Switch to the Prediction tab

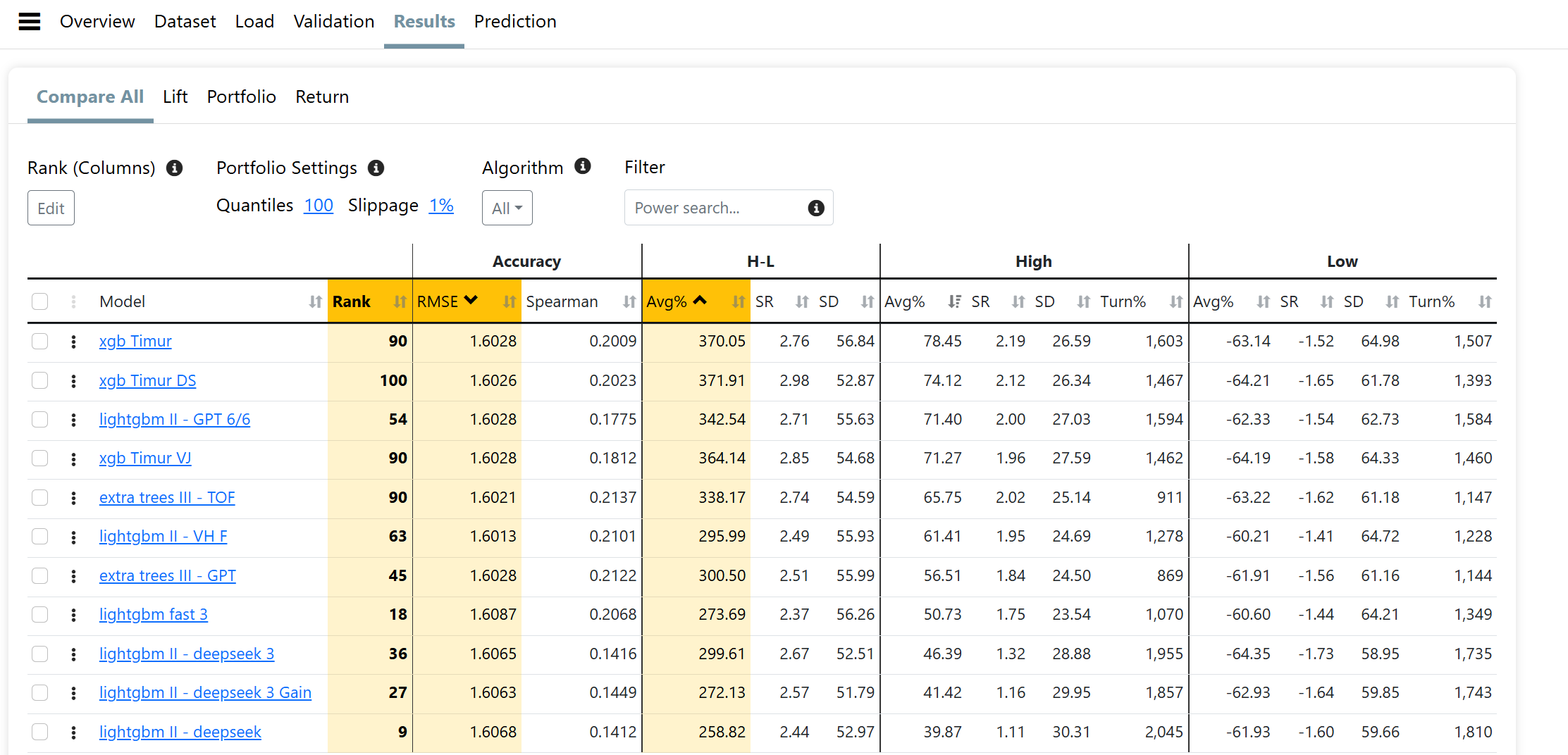pos(514,22)
